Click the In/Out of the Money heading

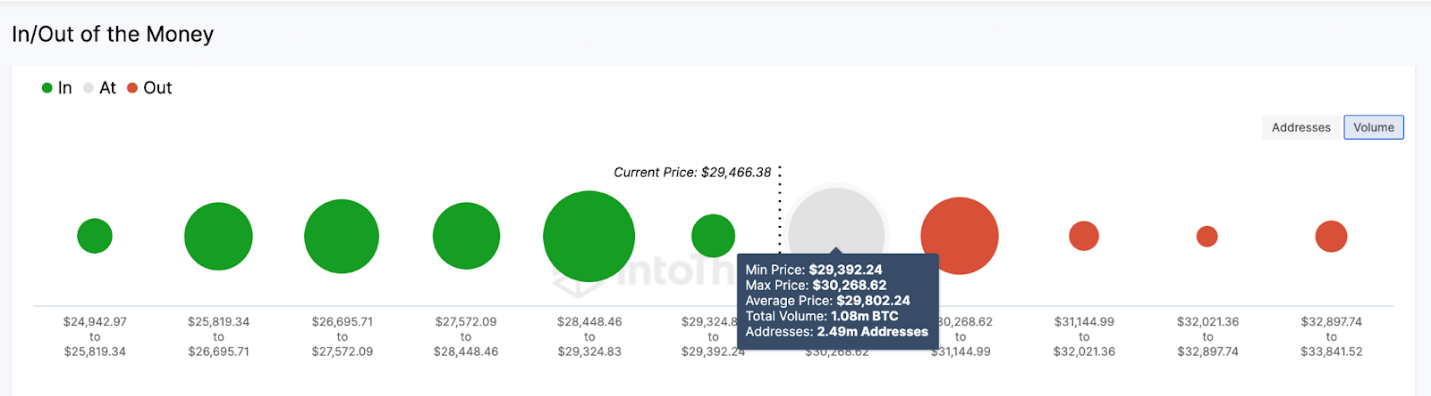[113, 34]
